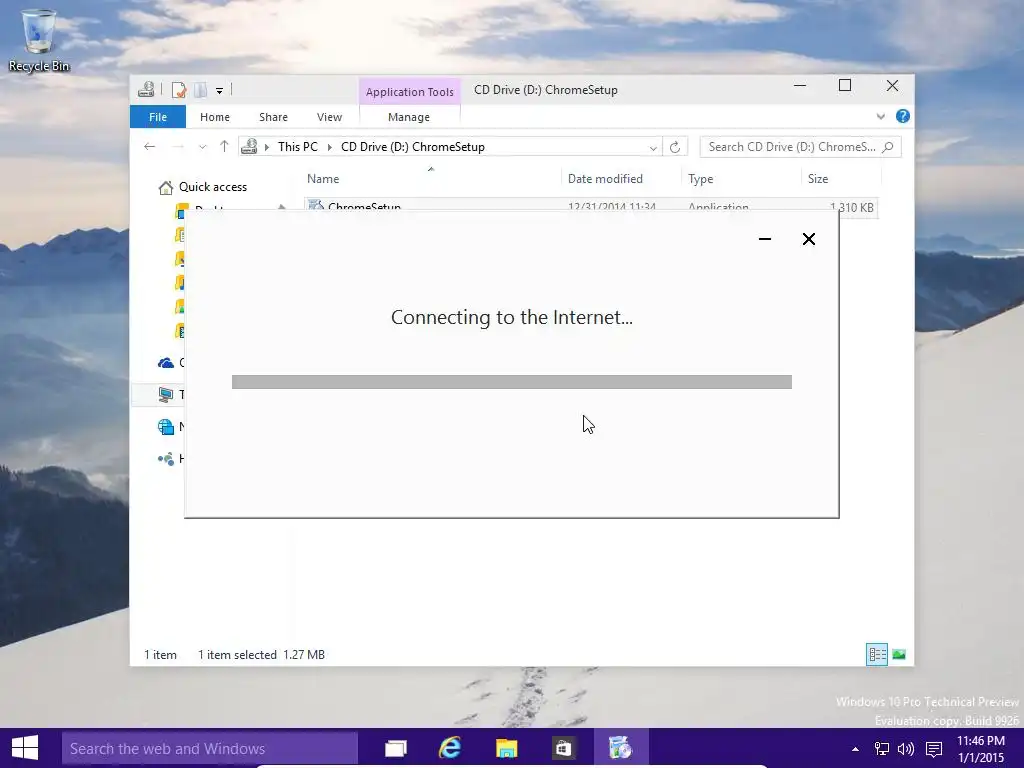Open the Windows Start menu
Viewport: 1024px width, 768px height.
(x=25, y=748)
